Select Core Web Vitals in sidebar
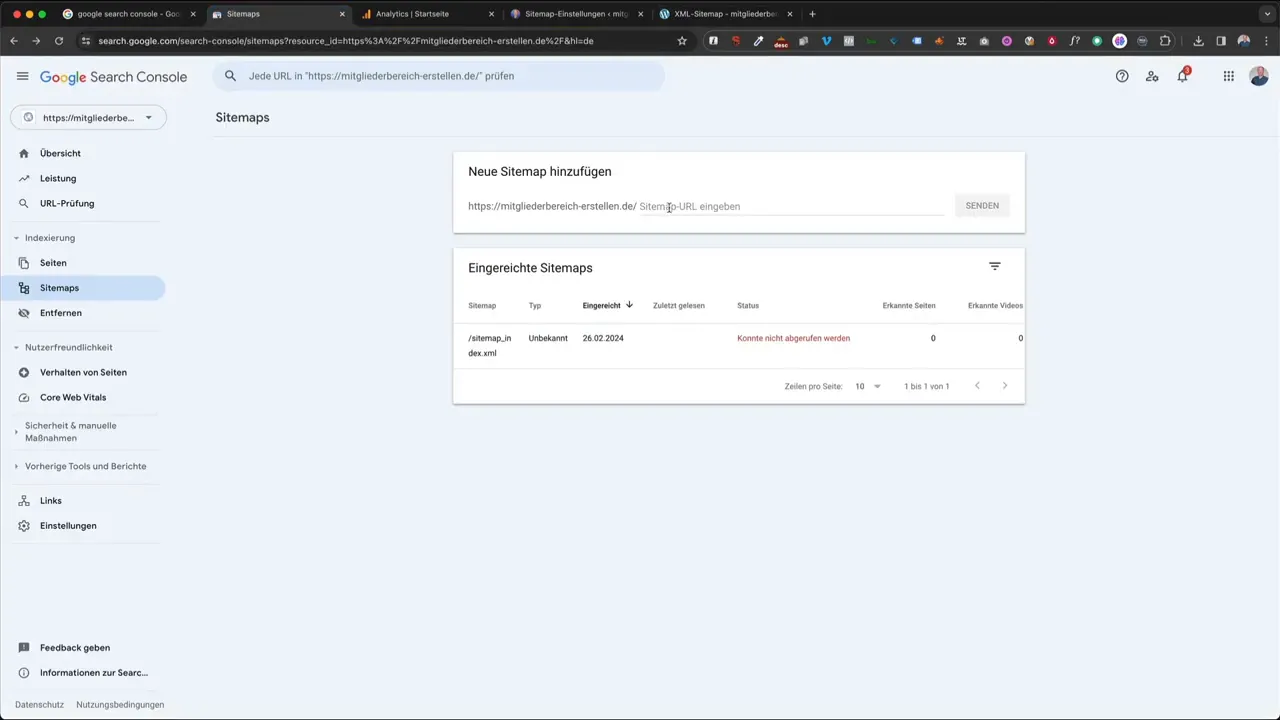This screenshot has height=720, width=1280. coord(72,397)
